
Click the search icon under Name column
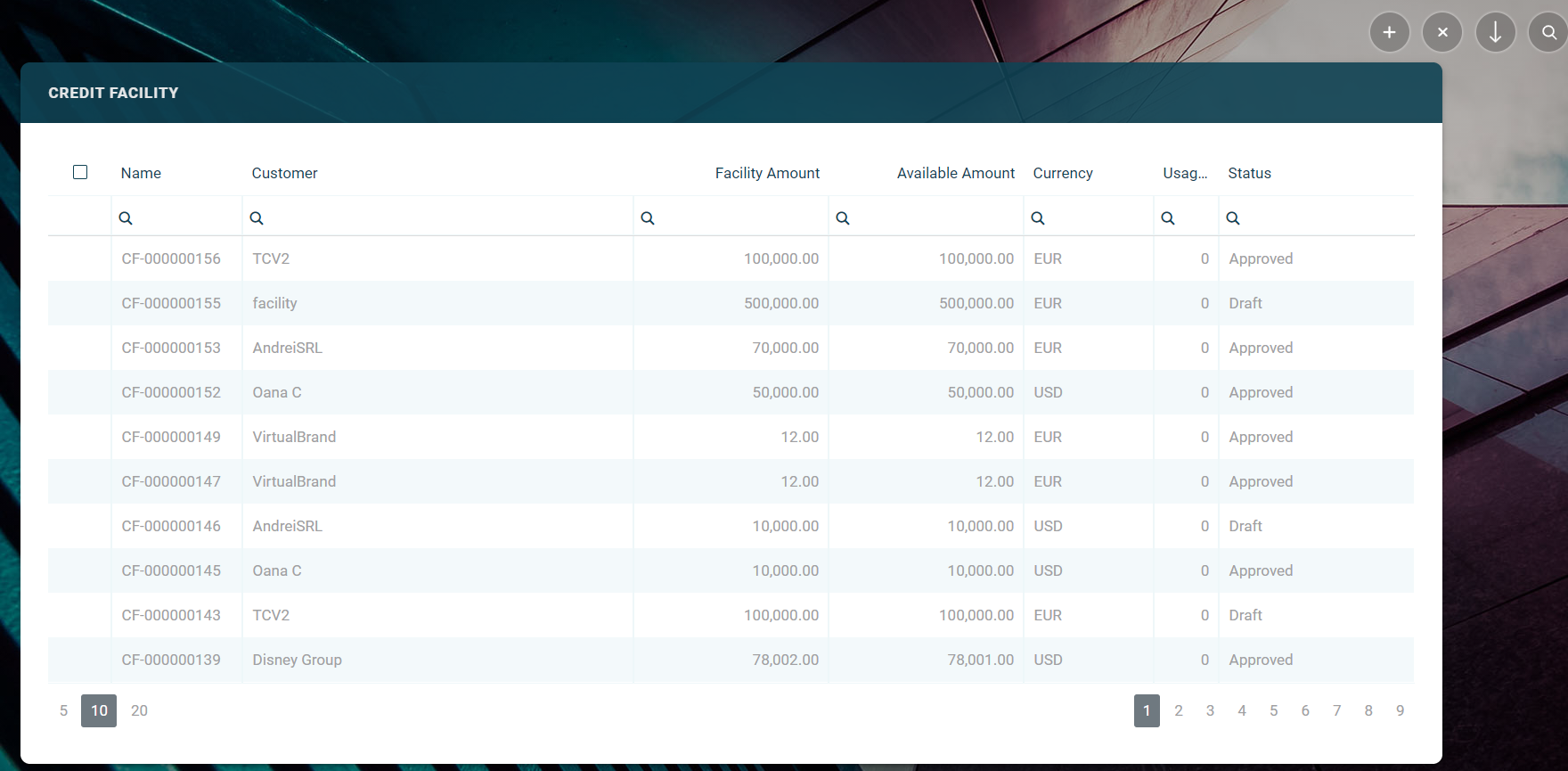[126, 218]
